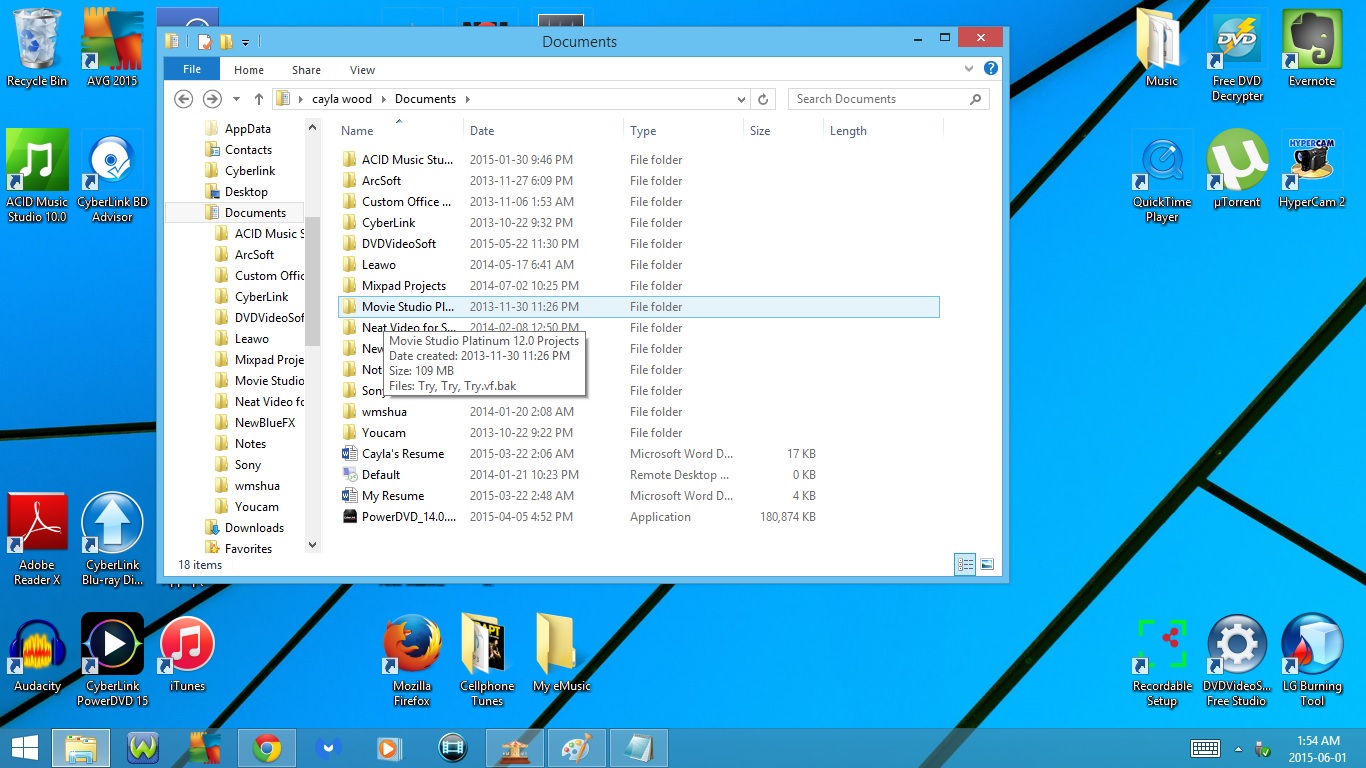The width and height of the screenshot is (1366, 768).
Task: Select Cayla's Resume Word document
Action: click(x=638, y=454)
